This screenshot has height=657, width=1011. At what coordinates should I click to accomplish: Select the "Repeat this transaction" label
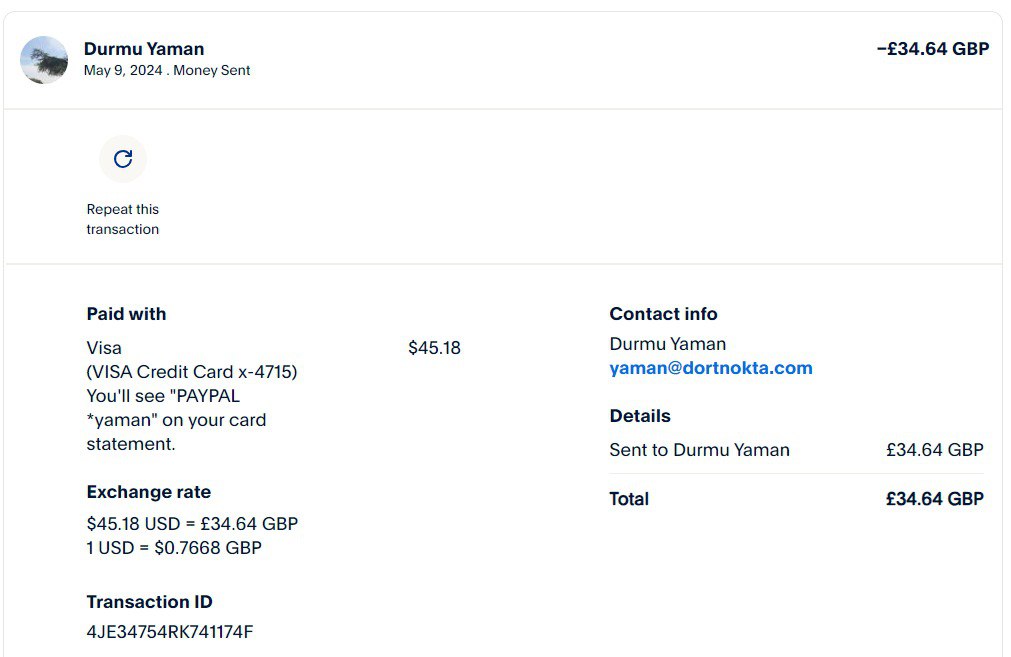(x=123, y=219)
